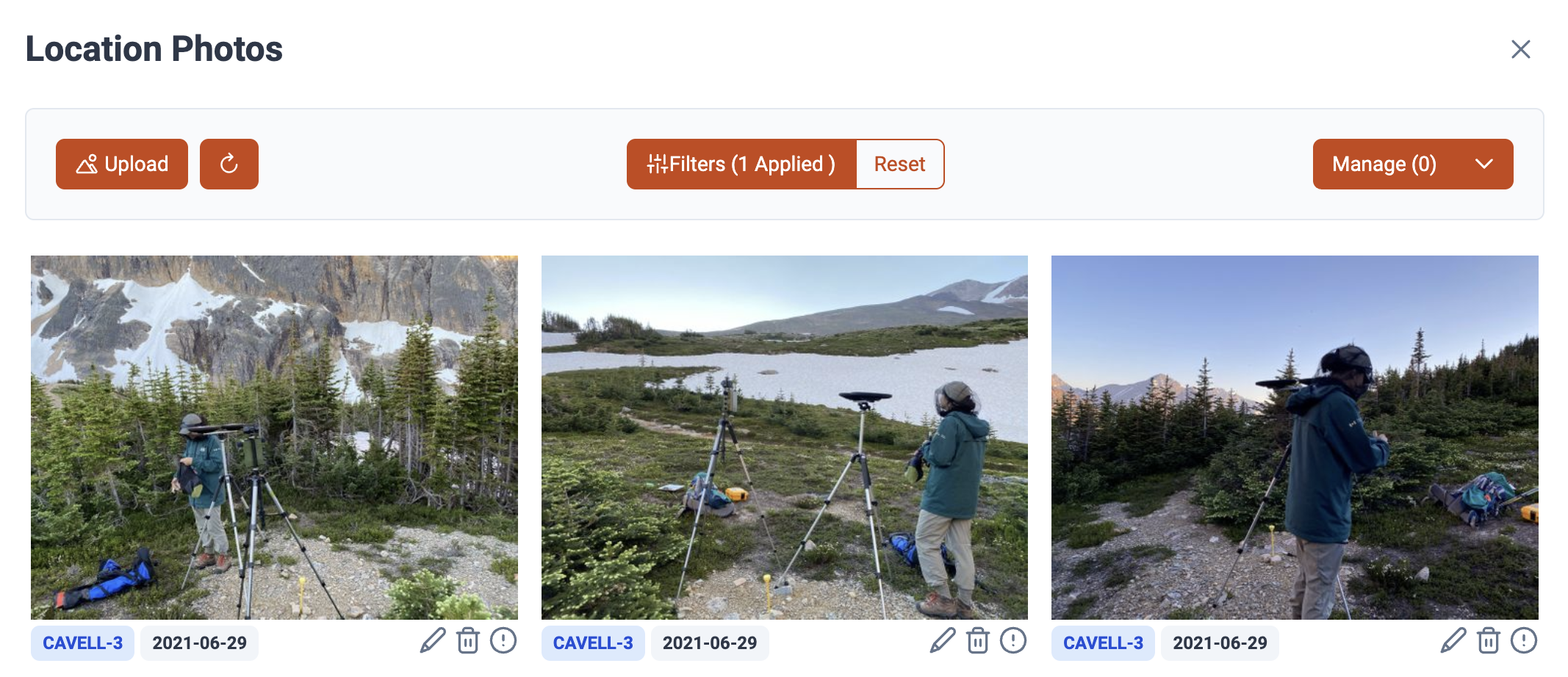Click the 2021-06-29 date tag on third photo
Screen dimensions: 1568x677
[x=1220, y=643]
